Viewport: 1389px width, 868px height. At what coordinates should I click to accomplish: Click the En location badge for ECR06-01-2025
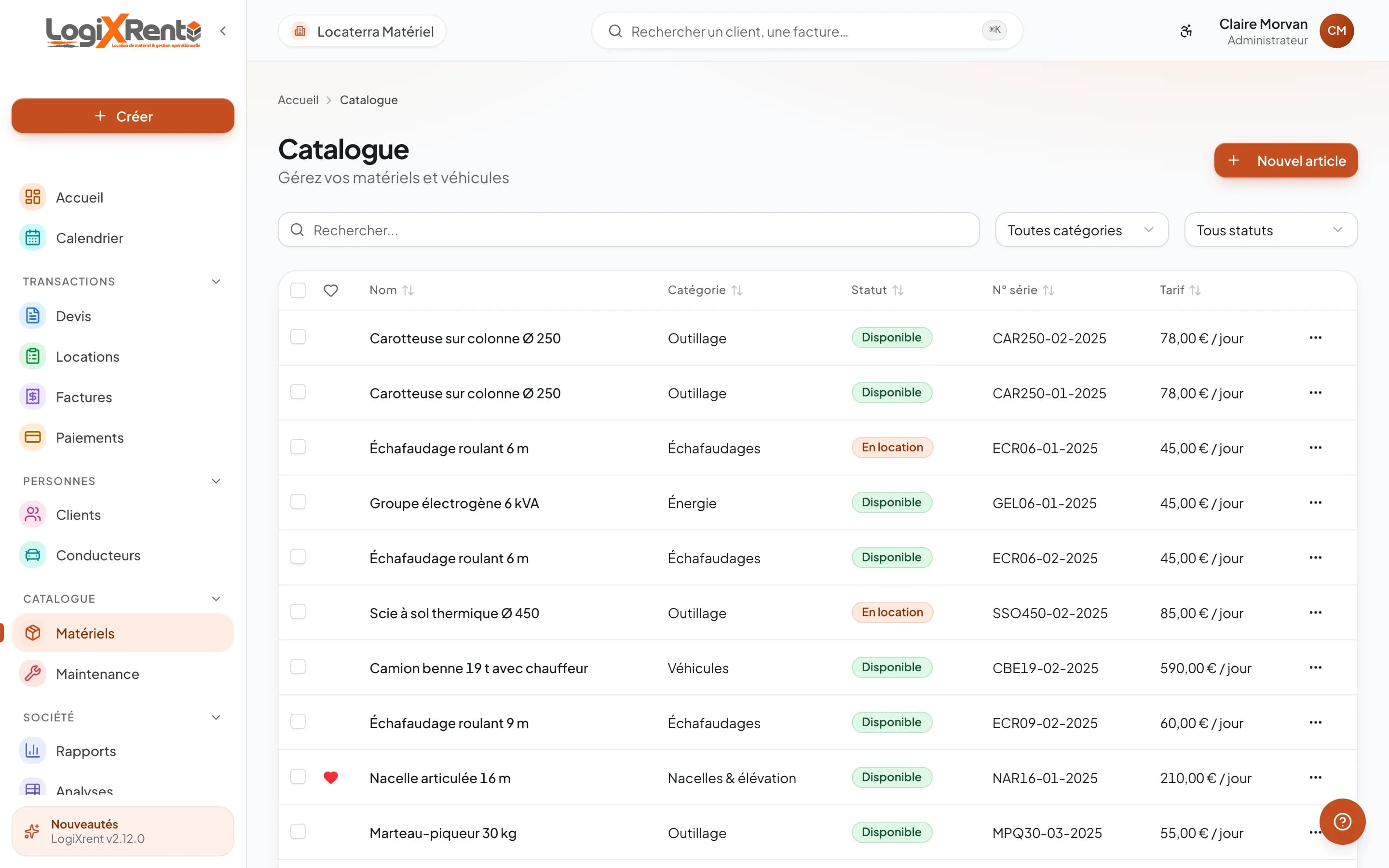click(892, 448)
